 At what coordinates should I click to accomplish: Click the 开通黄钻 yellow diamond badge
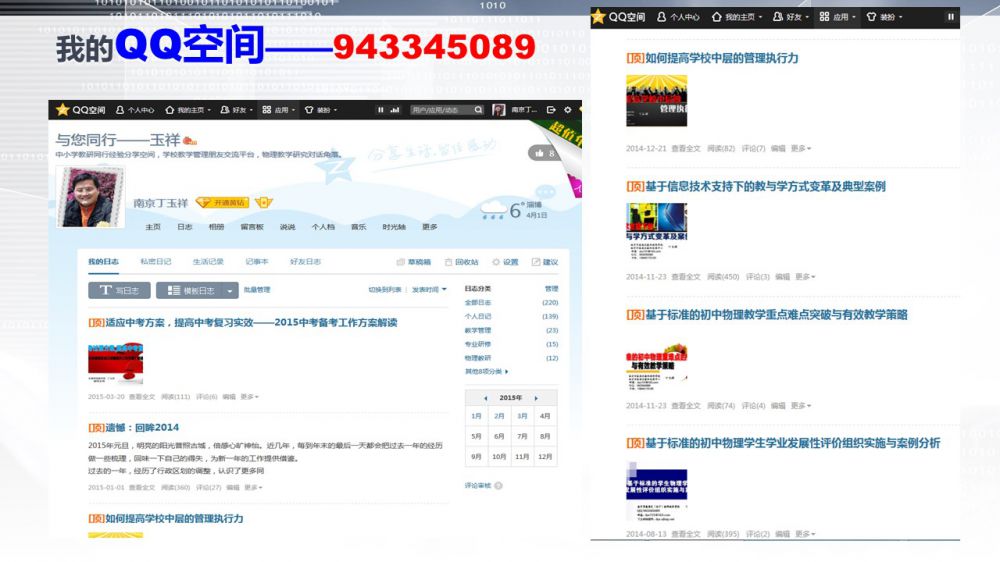221,202
